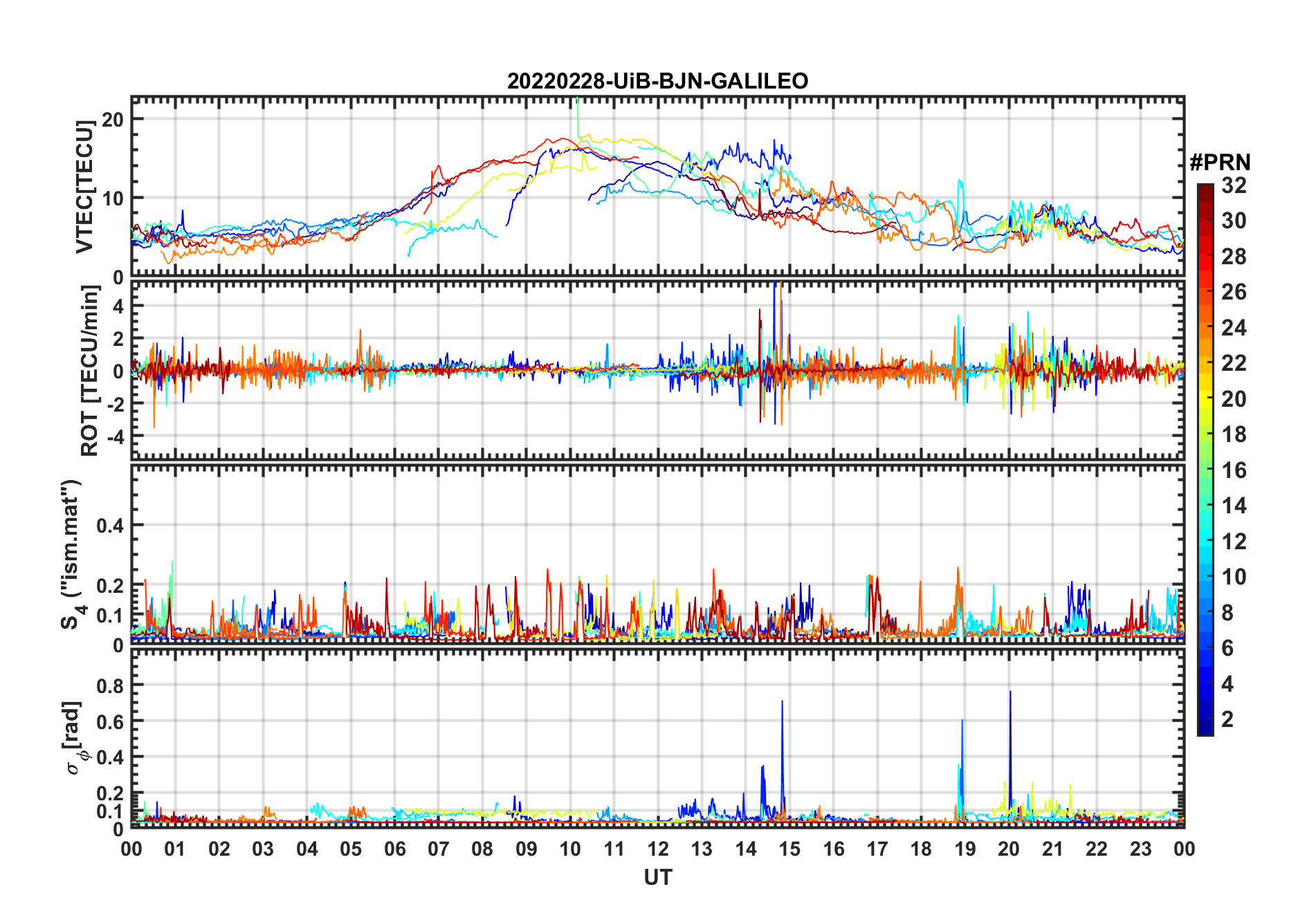Click the 17 hour tick on the UT axis
The image size is (1316, 920).
click(x=877, y=849)
